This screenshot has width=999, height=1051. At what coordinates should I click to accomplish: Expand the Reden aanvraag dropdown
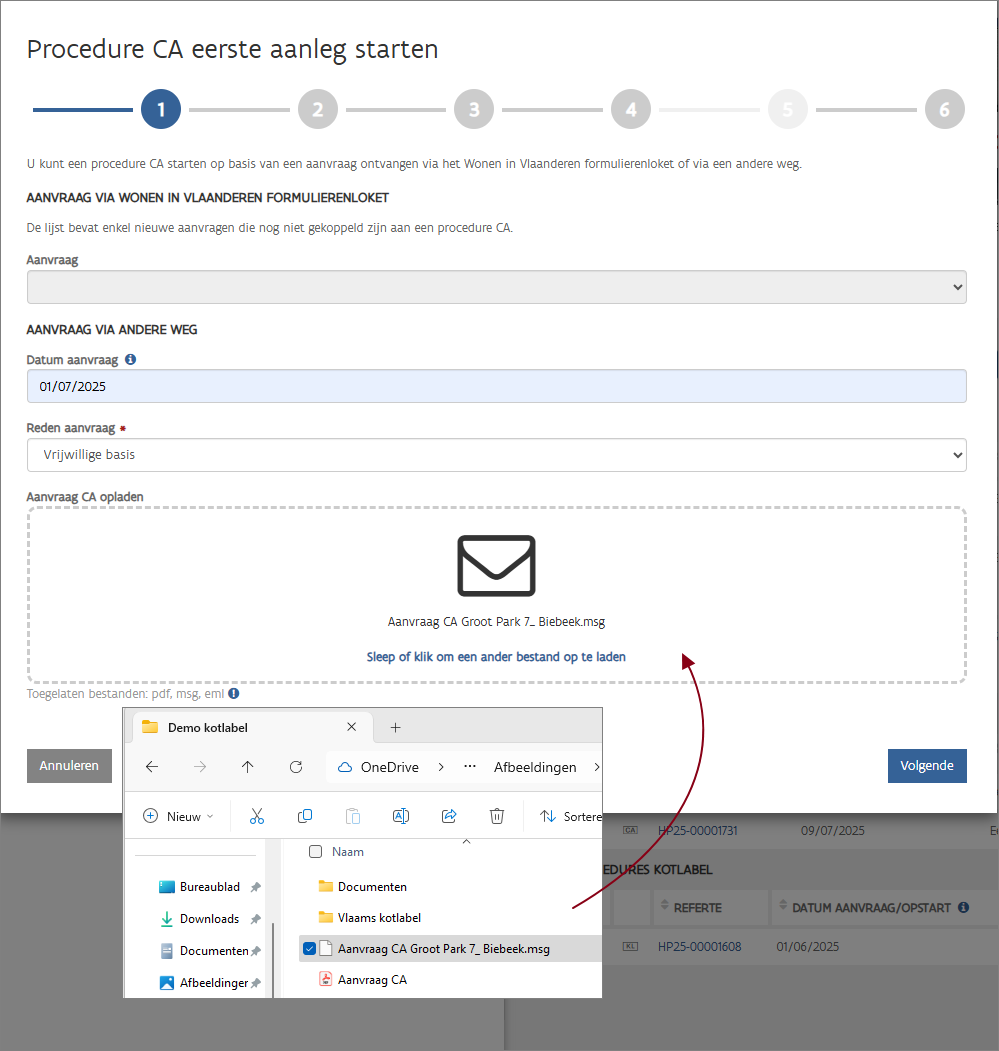point(496,455)
